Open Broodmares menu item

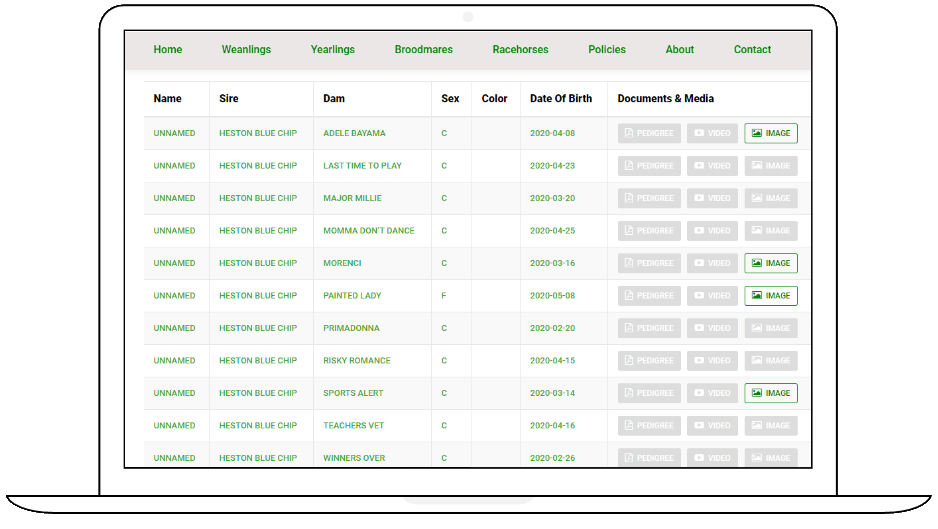[x=423, y=49]
